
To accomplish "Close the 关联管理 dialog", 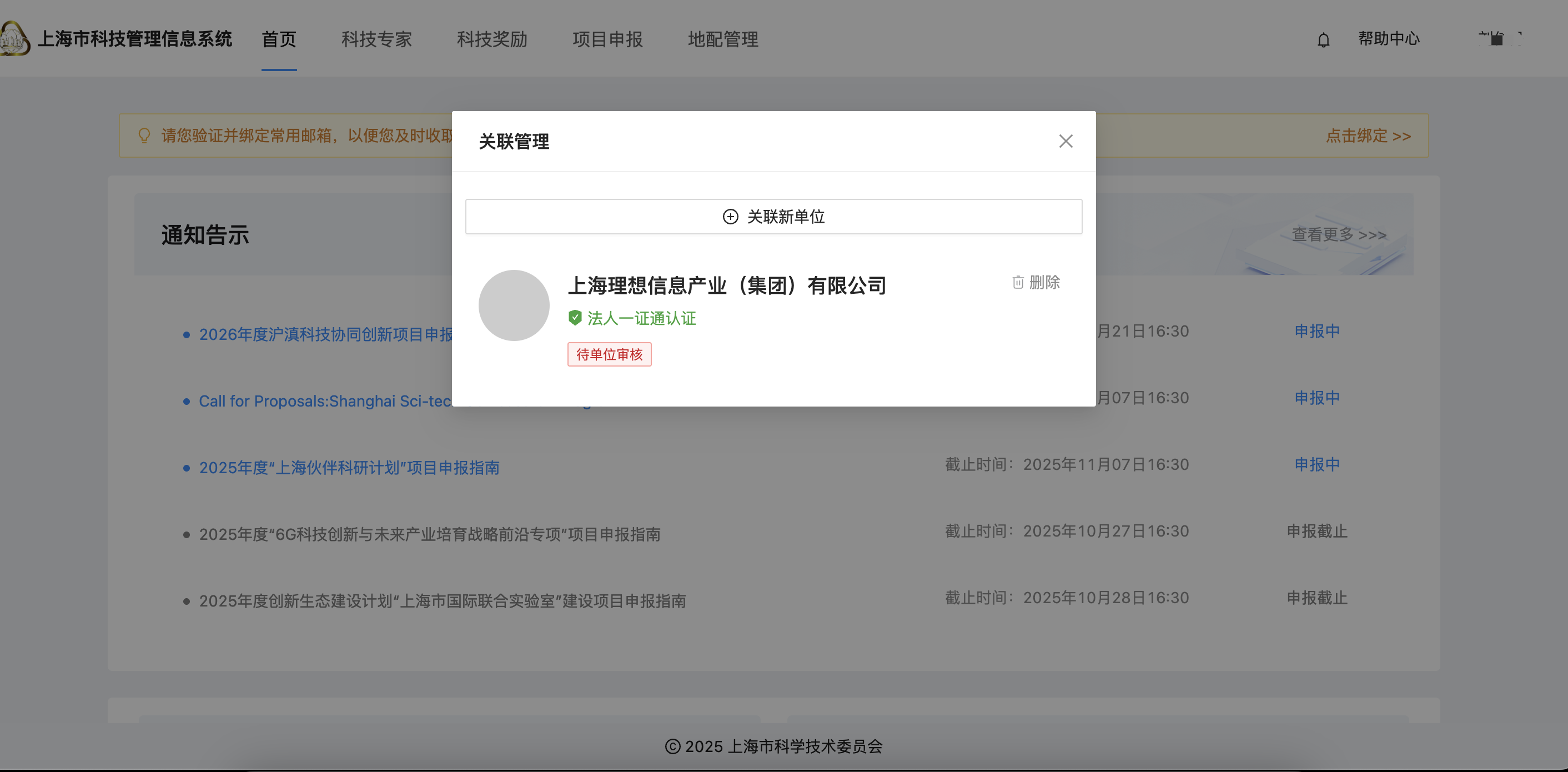I will click(x=1065, y=141).
